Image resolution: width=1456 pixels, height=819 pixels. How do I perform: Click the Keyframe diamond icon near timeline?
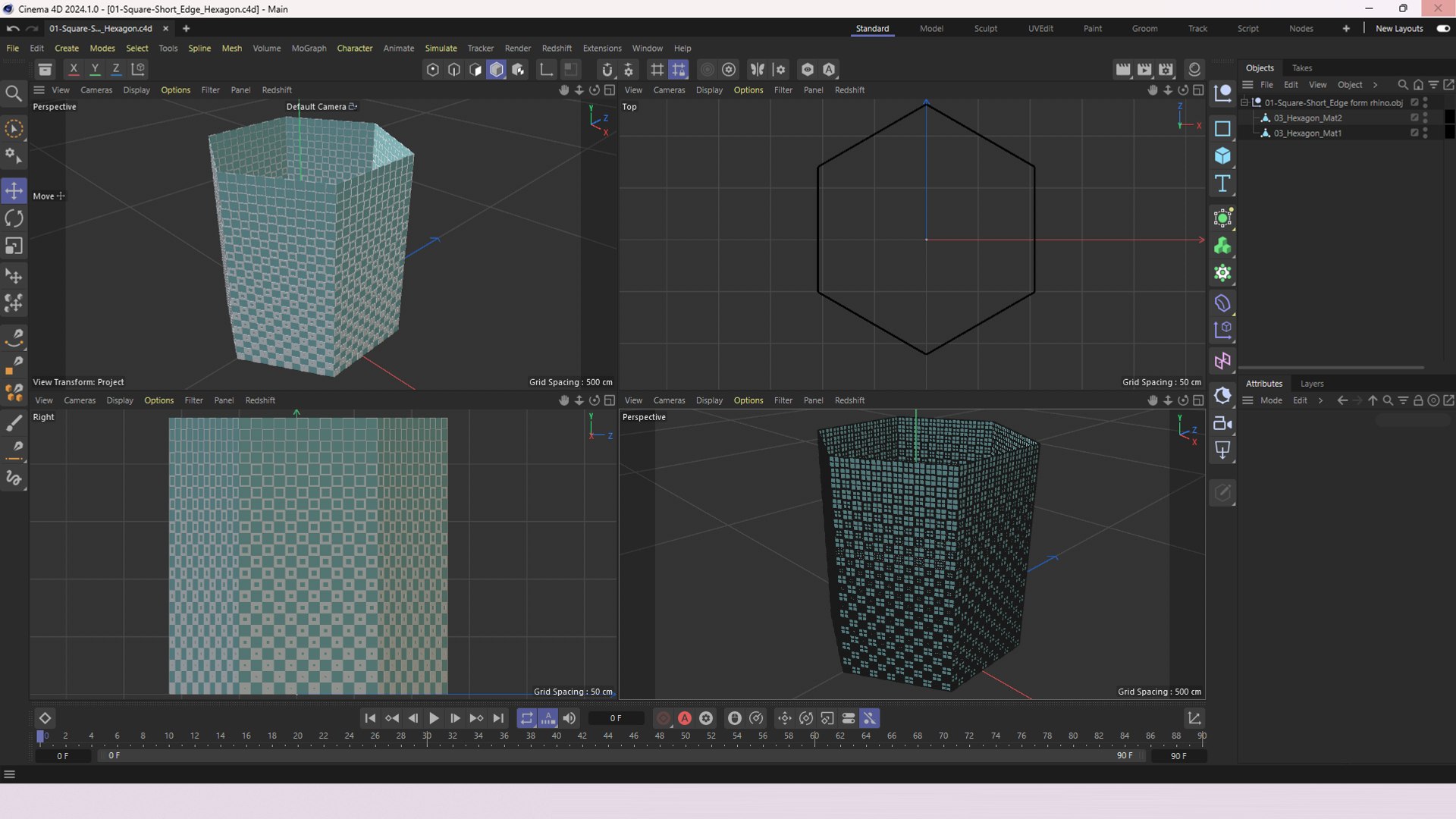(x=45, y=718)
